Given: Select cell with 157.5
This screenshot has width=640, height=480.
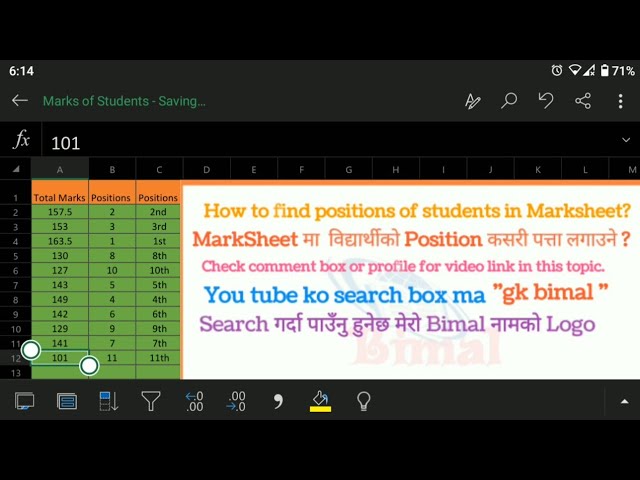Looking at the screenshot, I should [60, 212].
